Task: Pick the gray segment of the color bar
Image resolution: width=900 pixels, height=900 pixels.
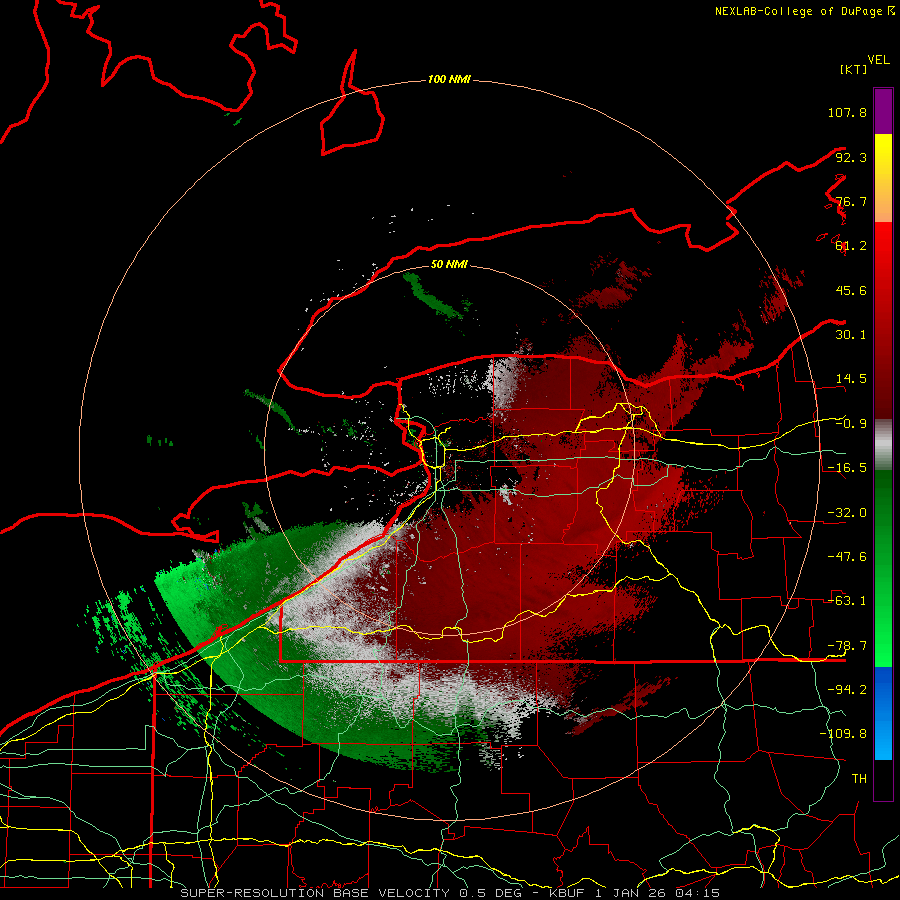Action: coord(883,445)
